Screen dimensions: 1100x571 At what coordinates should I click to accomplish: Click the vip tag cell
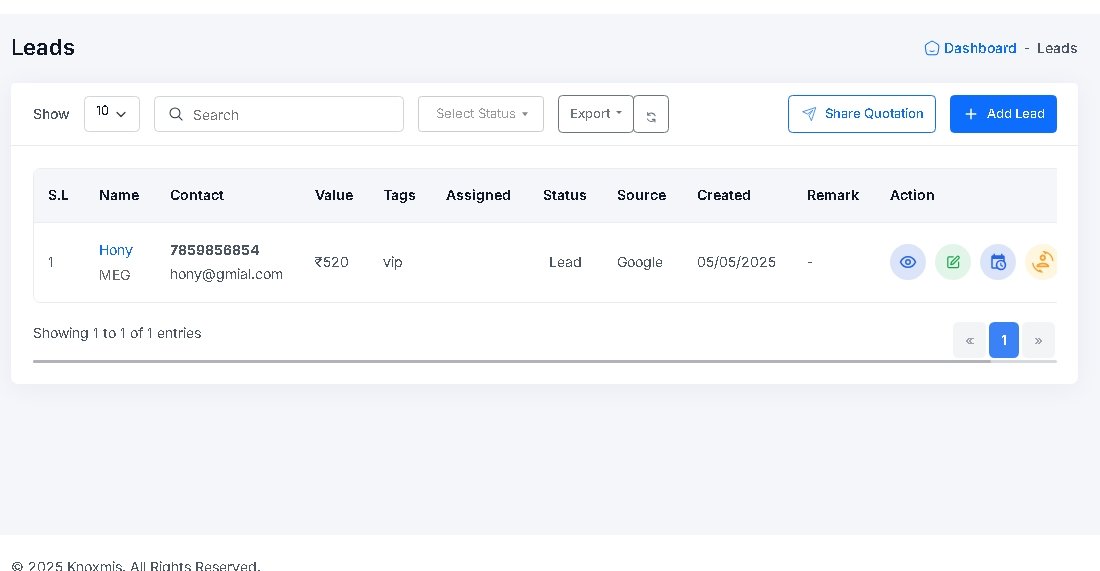point(393,262)
